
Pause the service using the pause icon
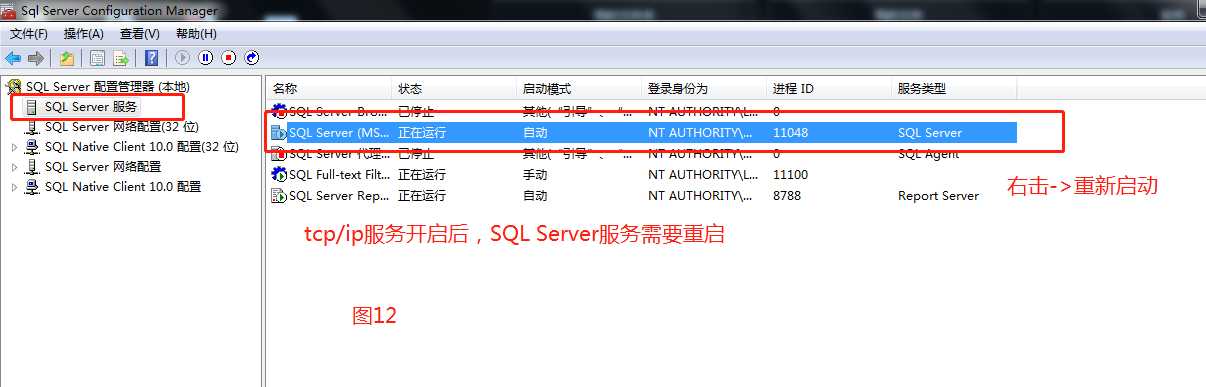click(206, 58)
